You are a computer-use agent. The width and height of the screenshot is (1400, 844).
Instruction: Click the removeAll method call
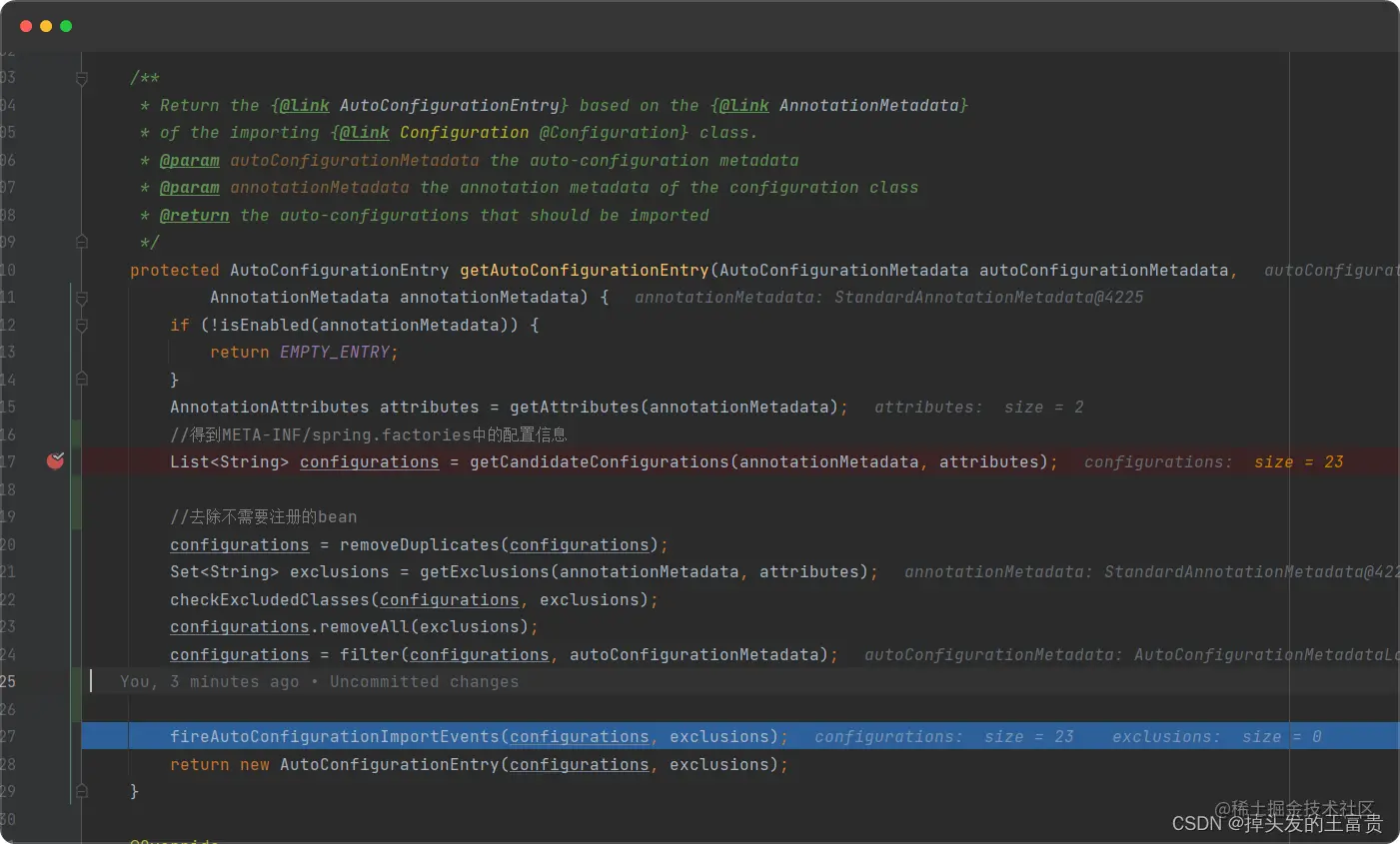364,627
